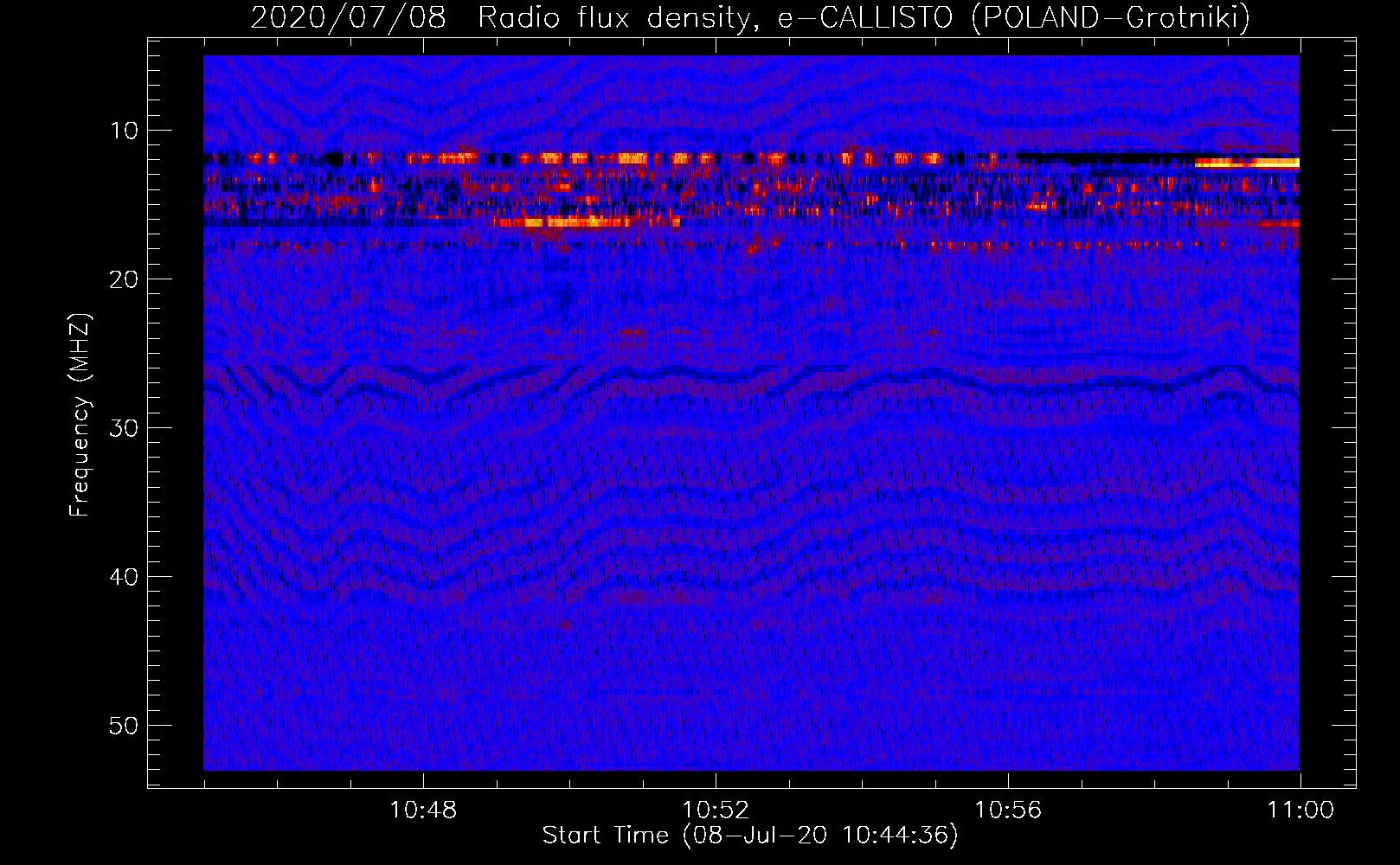Click the plot title 'Radio flux density, e-CALLISTO'
Viewport: 1400px width, 865px height.
(x=716, y=18)
